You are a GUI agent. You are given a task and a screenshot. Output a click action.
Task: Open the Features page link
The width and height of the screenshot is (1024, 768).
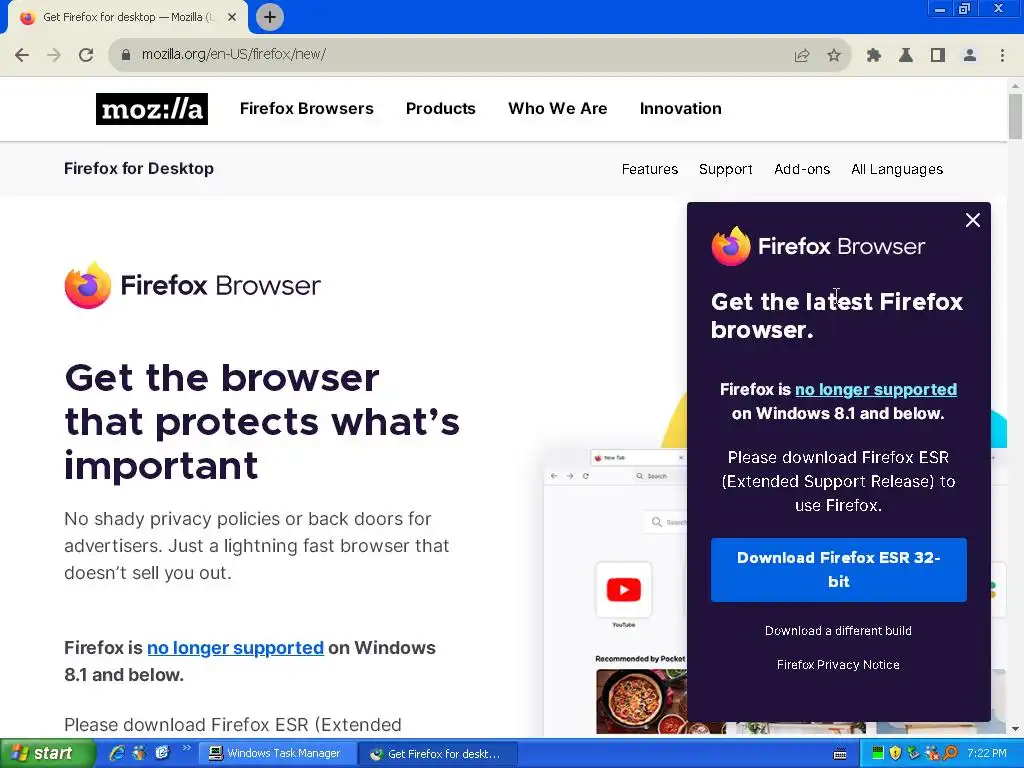[650, 169]
